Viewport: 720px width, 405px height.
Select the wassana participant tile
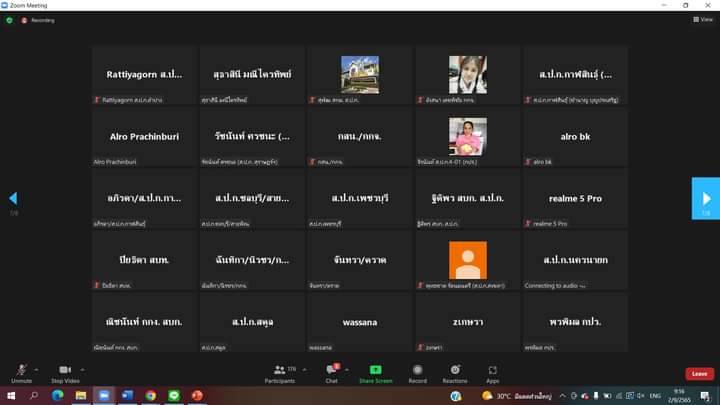tap(359, 322)
